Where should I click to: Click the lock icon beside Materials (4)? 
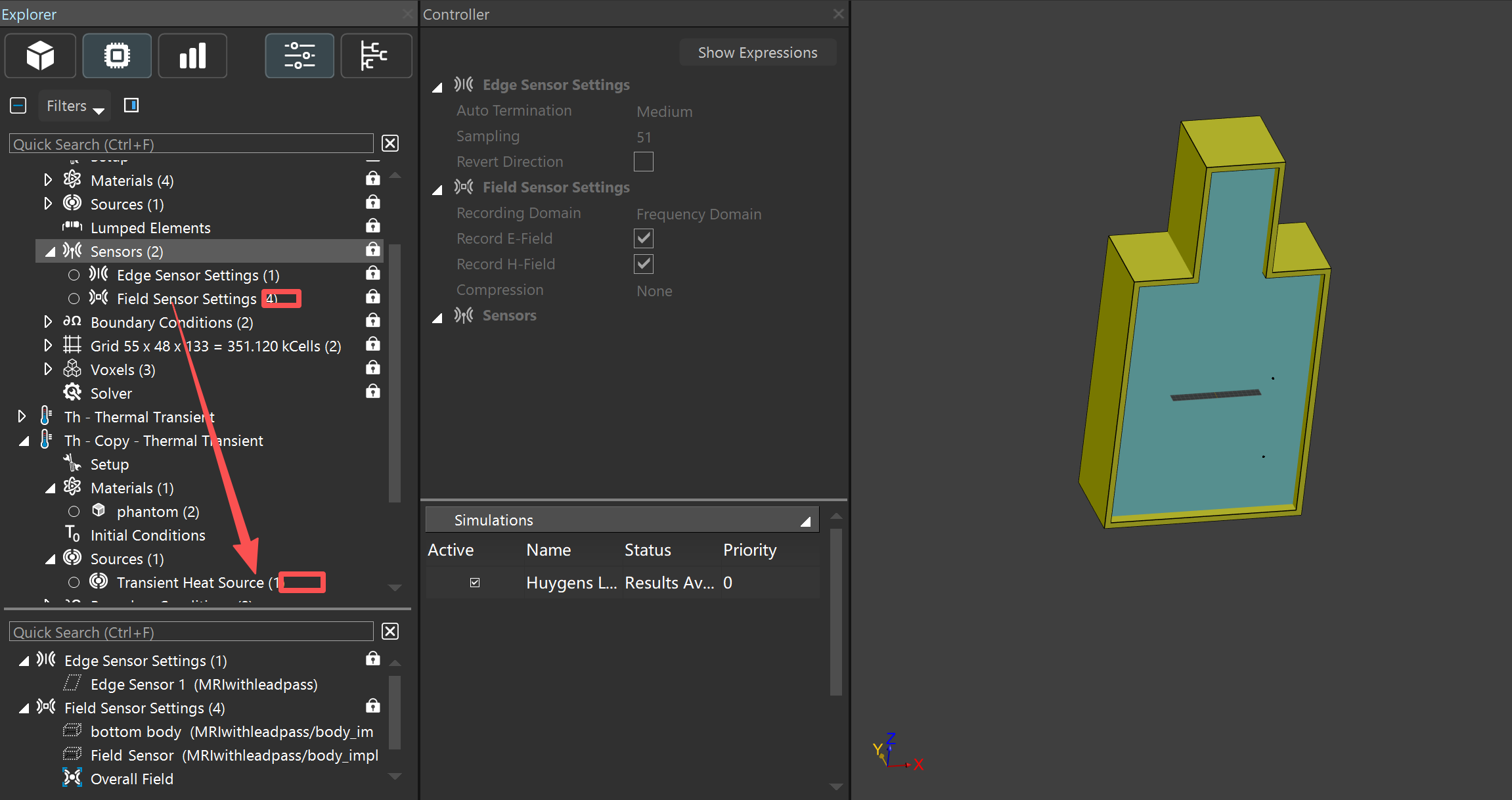click(x=373, y=179)
